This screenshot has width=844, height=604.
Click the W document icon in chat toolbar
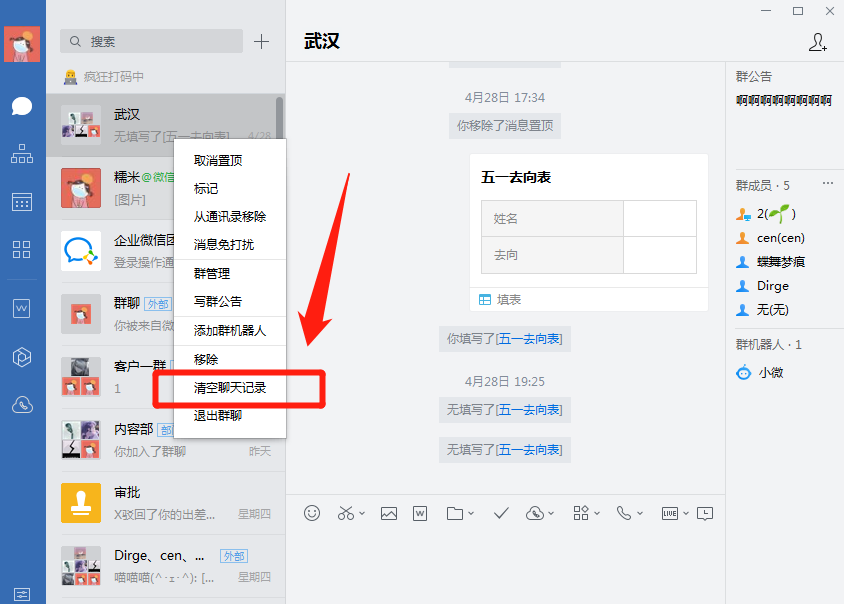[x=420, y=514]
